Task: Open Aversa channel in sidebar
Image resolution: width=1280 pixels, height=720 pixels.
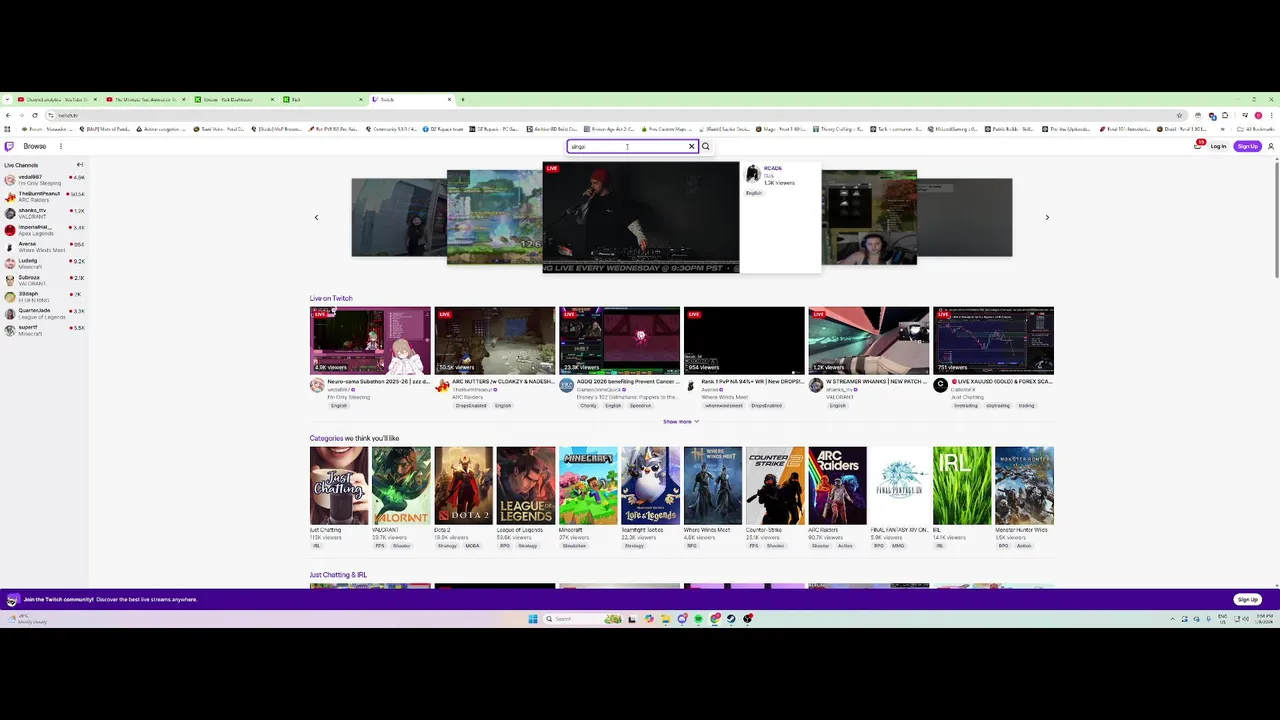Action: coord(44,247)
